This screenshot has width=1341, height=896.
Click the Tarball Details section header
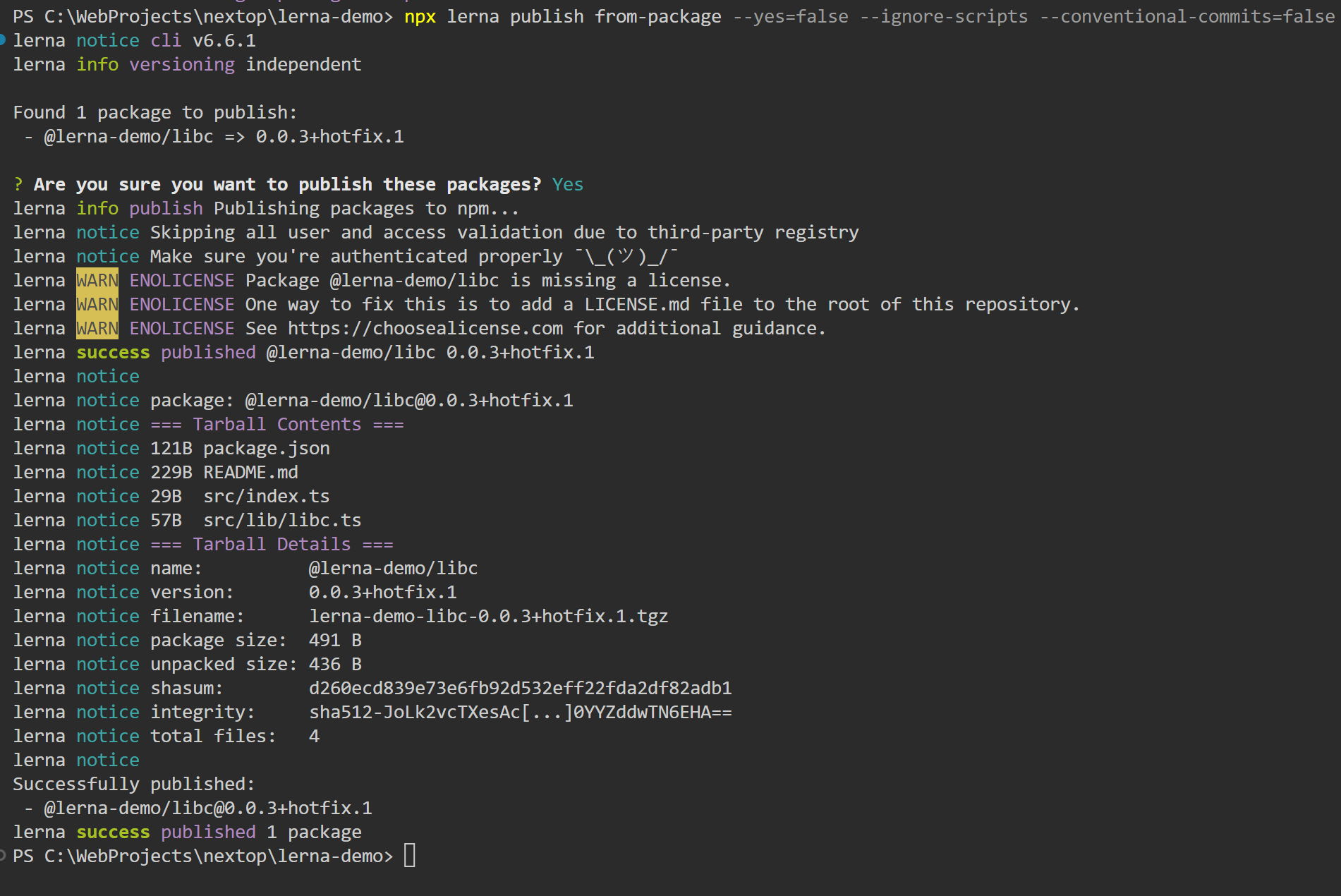click(270, 543)
